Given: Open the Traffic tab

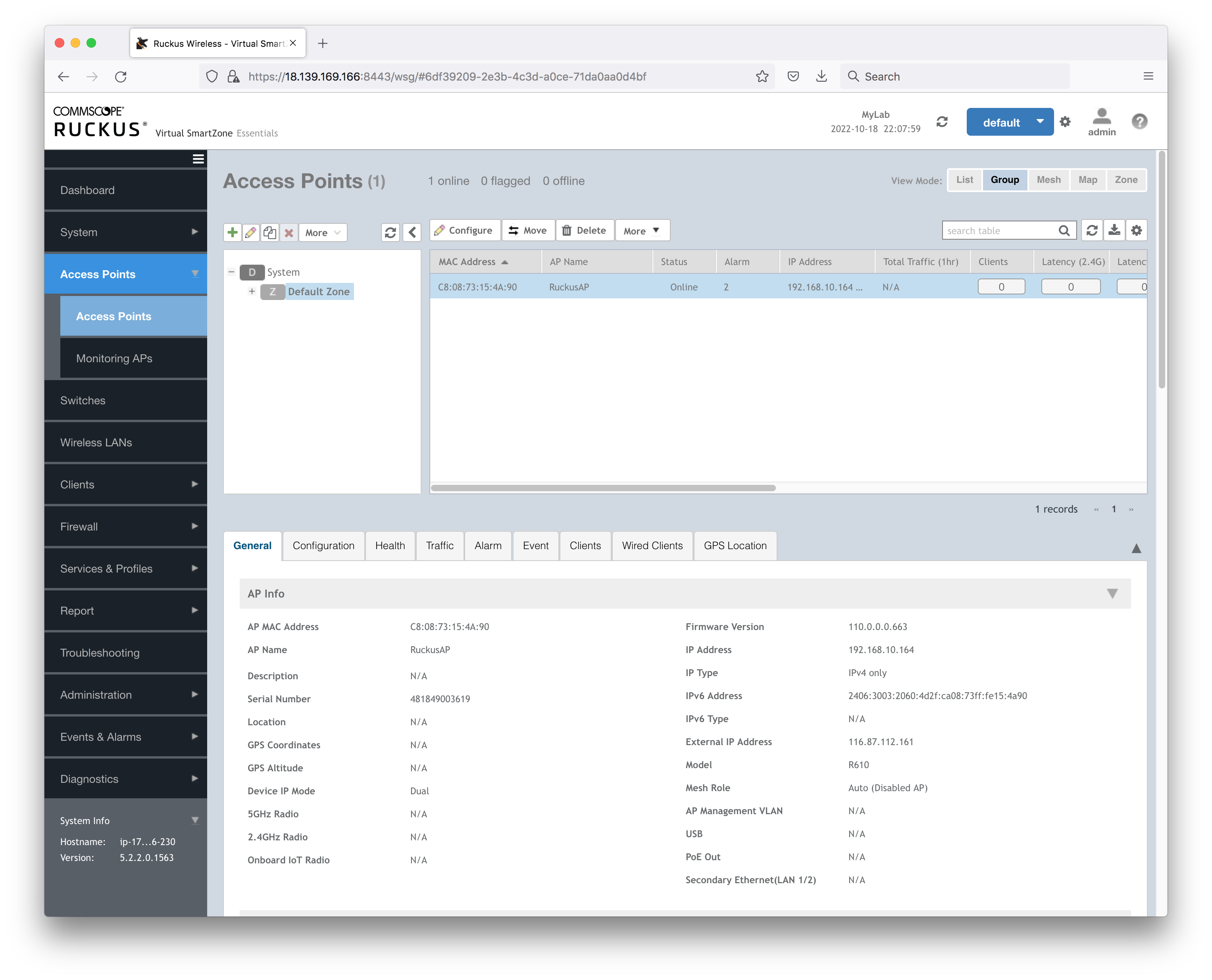Looking at the screenshot, I should coord(439,545).
